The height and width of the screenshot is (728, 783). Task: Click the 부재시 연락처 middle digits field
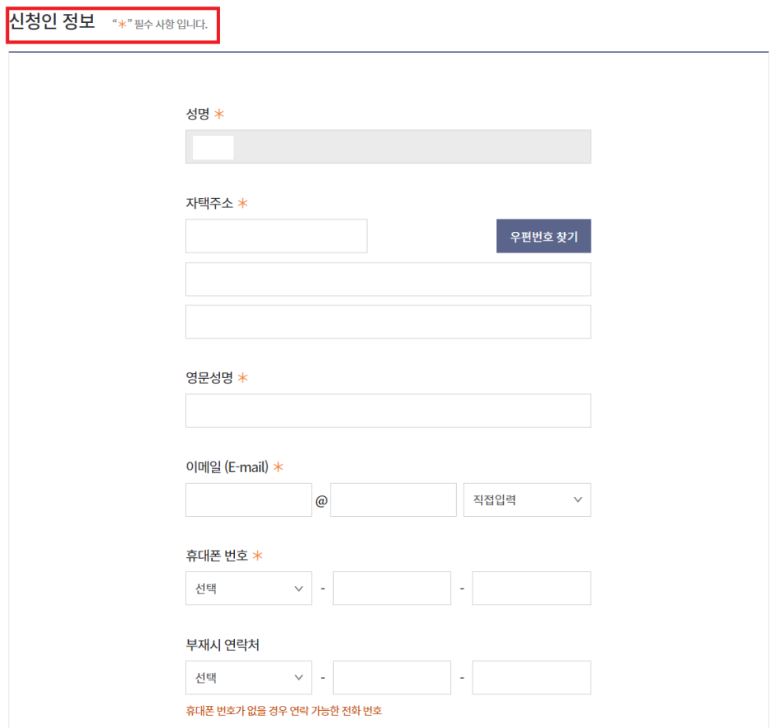[x=392, y=678]
